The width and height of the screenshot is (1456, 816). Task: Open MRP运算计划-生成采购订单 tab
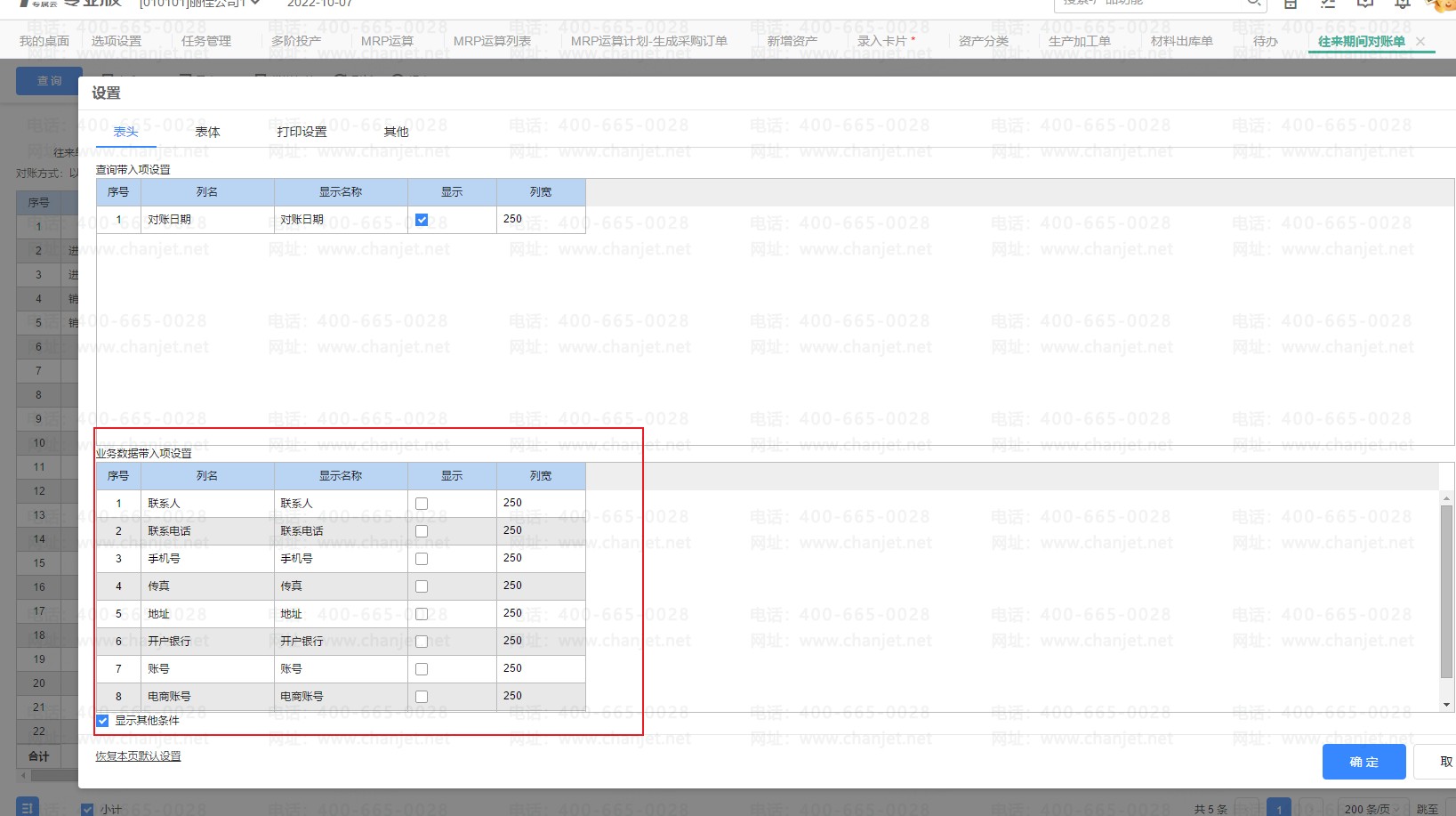point(649,41)
